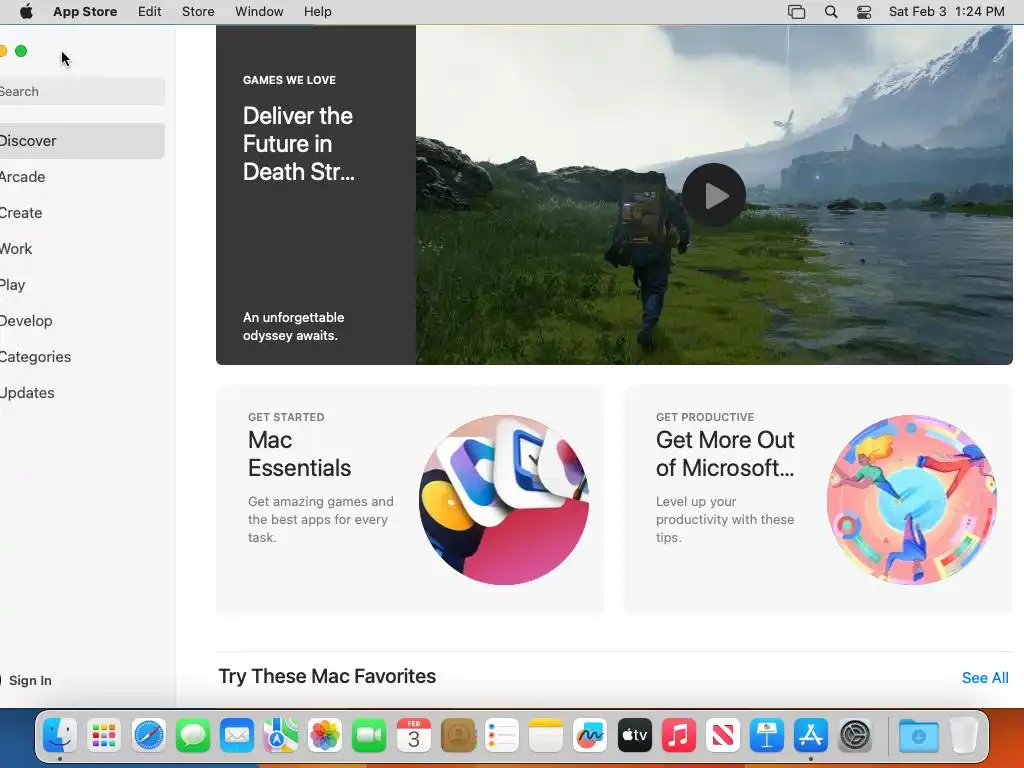1024x768 pixels.
Task: Click App Store icon in Dock
Action: pos(811,736)
